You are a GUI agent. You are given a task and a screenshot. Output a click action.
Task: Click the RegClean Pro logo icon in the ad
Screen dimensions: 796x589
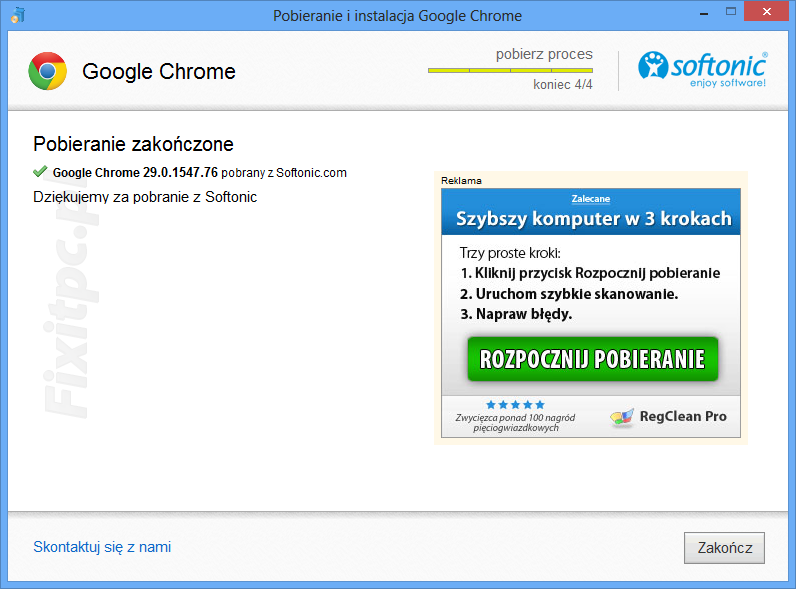click(622, 417)
